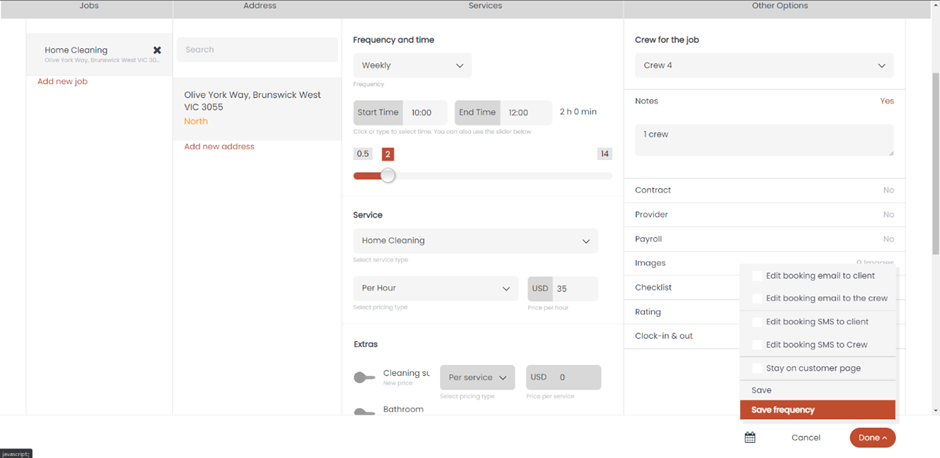Viewport: 940px width, 458px height.
Task: Check Edit booking email to client
Action: point(757,276)
